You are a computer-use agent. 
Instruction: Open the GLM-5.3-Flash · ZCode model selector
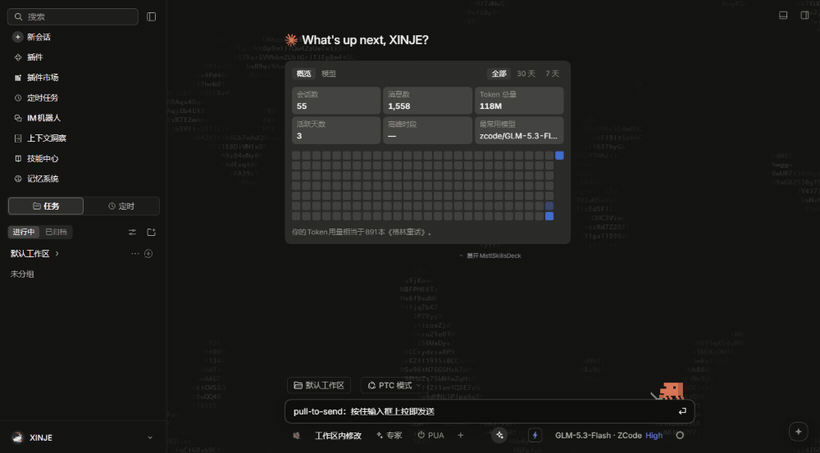(598, 435)
